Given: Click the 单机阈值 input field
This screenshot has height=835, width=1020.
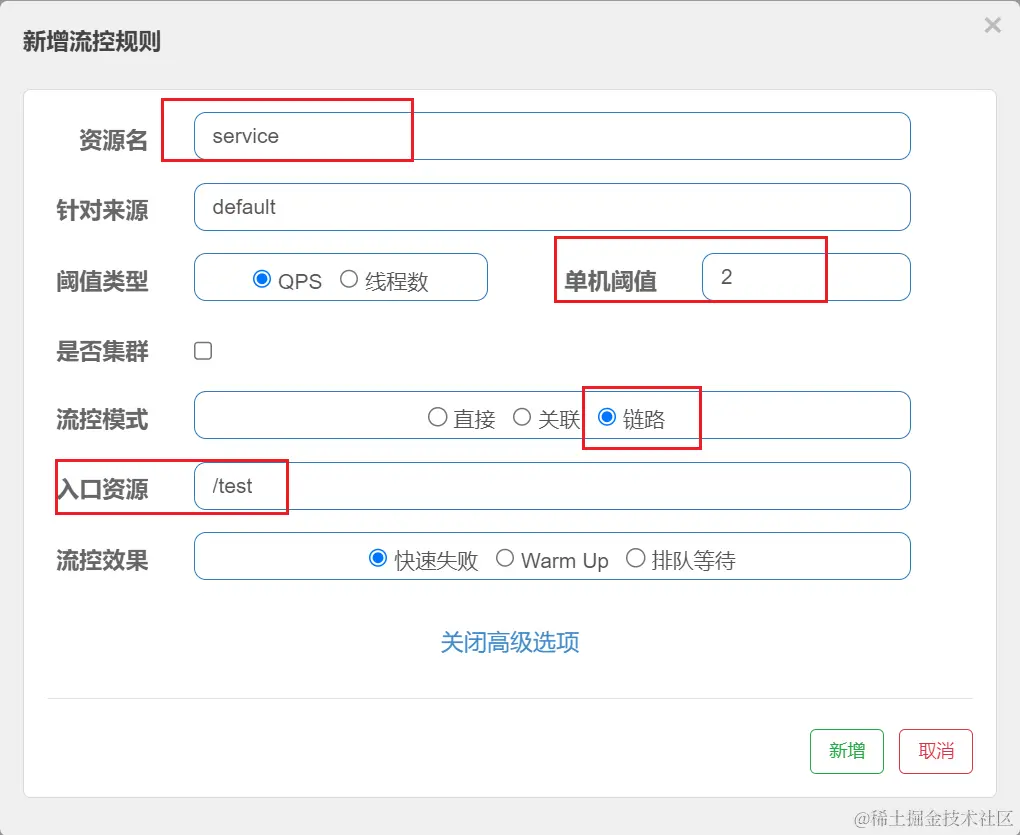Looking at the screenshot, I should coord(805,277).
